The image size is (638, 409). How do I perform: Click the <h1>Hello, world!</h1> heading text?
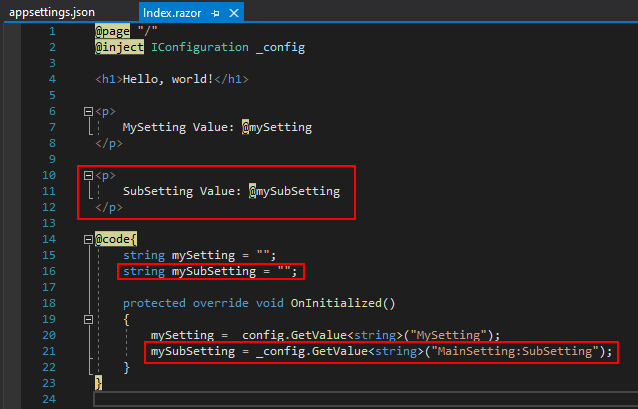pyautogui.click(x=171, y=79)
